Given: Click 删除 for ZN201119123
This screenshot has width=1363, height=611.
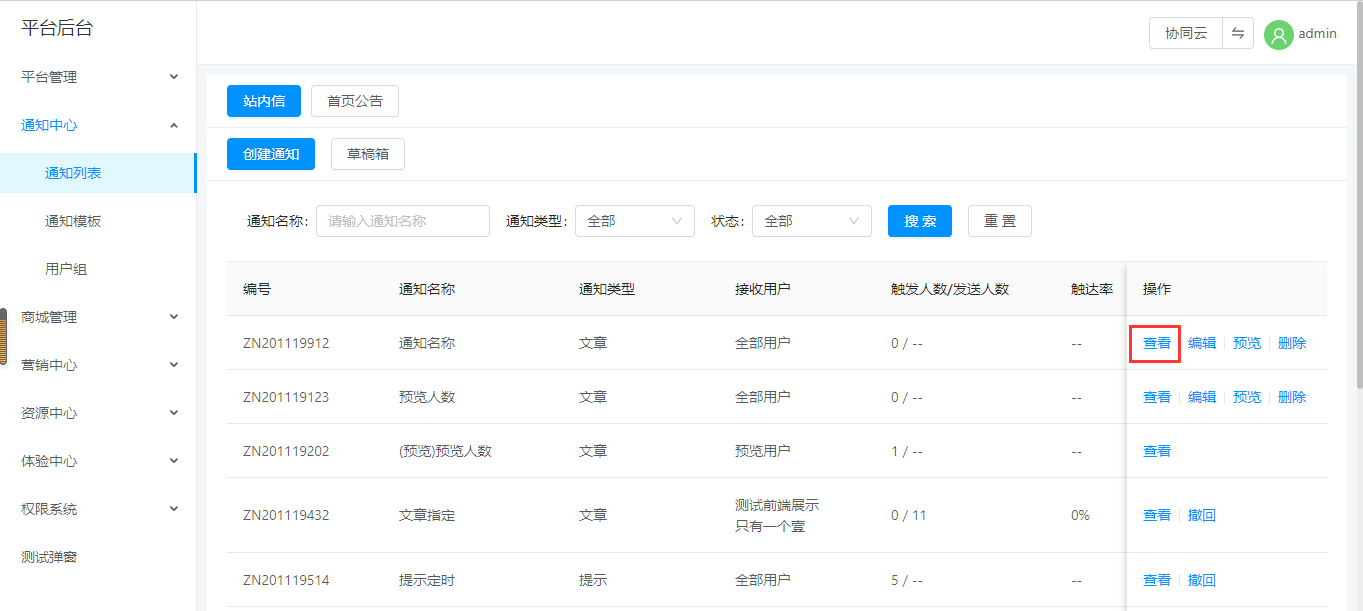Looking at the screenshot, I should click(1292, 397).
